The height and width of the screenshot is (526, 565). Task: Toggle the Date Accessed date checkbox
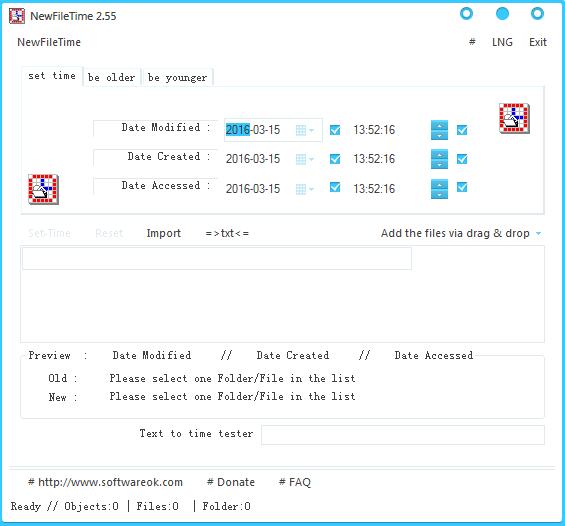pos(335,187)
